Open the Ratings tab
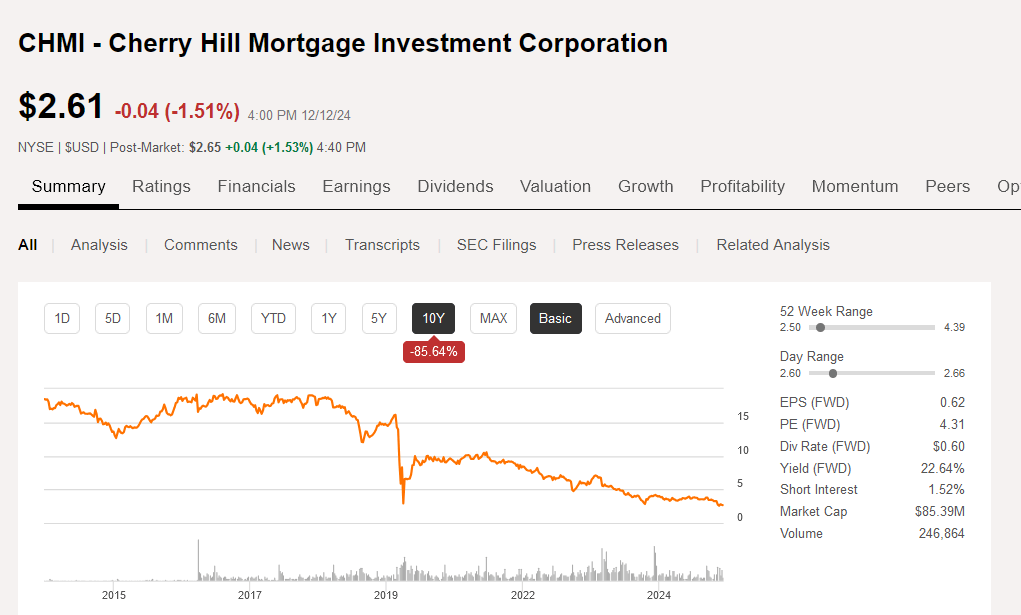Image resolution: width=1021 pixels, height=615 pixels. click(x=161, y=186)
